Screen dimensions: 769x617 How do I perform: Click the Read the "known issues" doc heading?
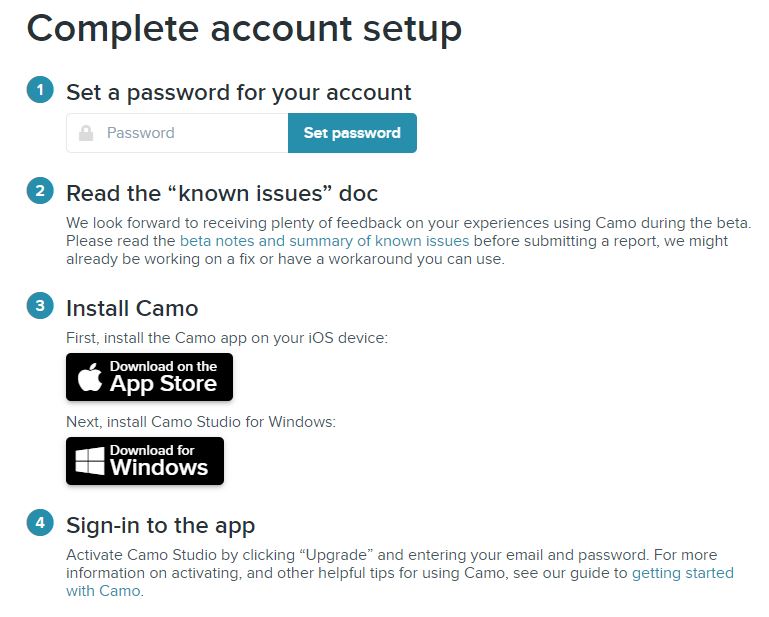(x=222, y=193)
